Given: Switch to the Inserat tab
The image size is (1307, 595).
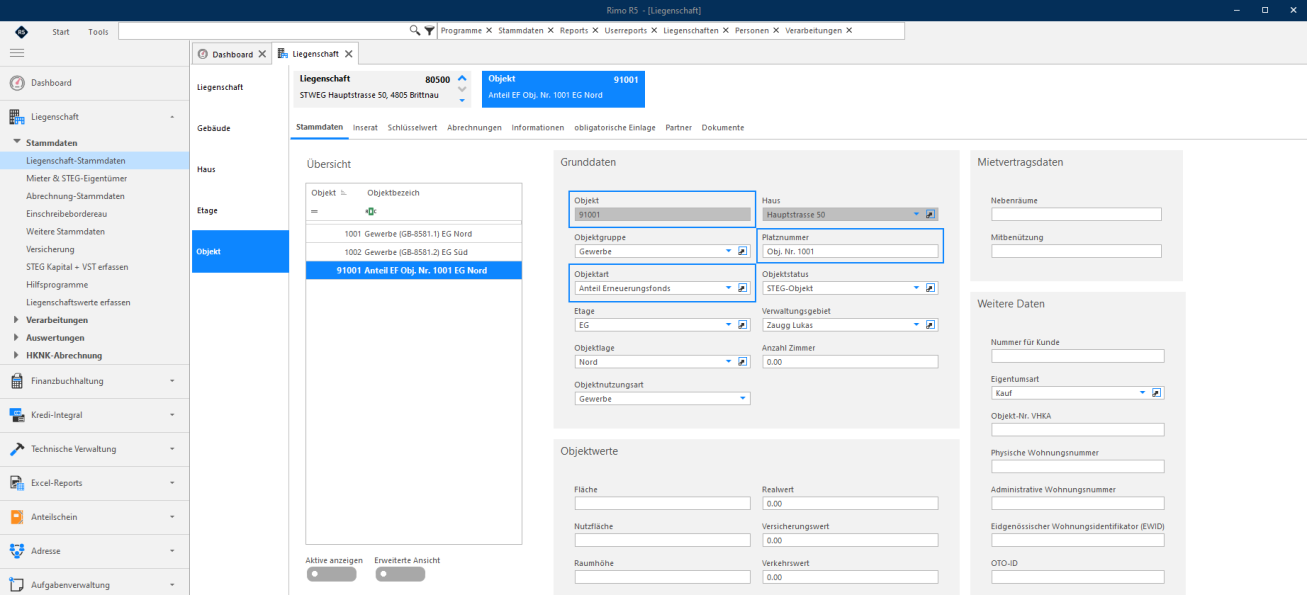Looking at the screenshot, I should (x=365, y=128).
